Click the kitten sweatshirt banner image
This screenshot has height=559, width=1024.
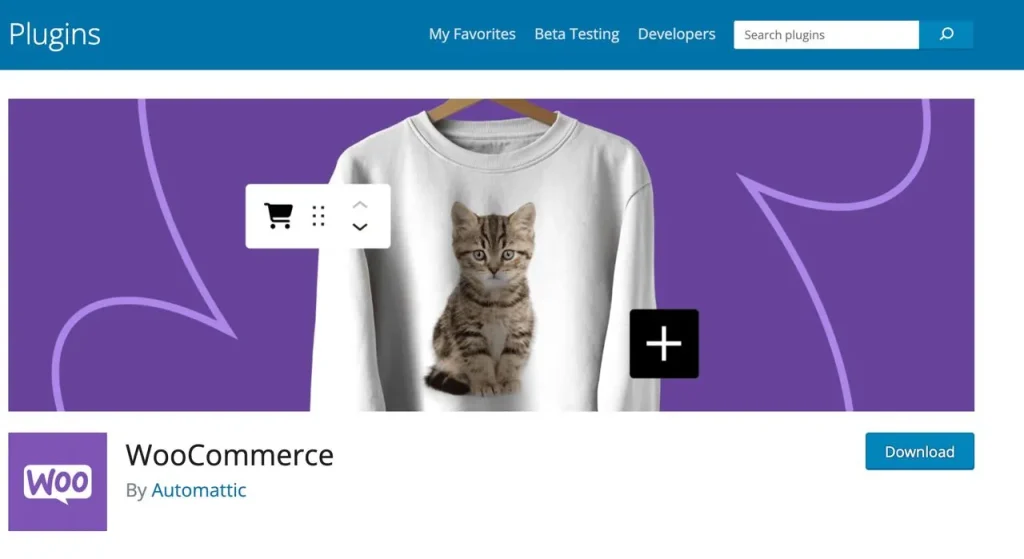491,255
